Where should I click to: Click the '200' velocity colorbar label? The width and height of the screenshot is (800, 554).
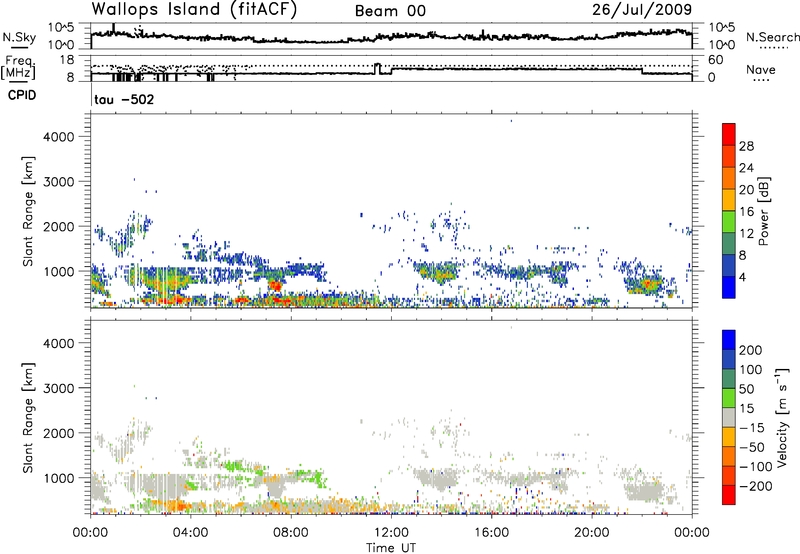(x=751, y=350)
